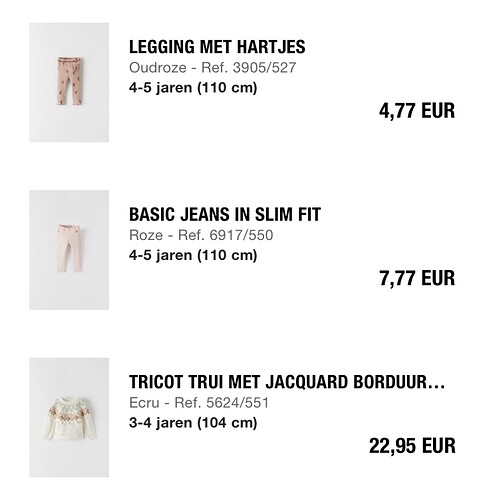The image size is (498, 500).
Task: Click reference number 6917/550
Action: 241,235
